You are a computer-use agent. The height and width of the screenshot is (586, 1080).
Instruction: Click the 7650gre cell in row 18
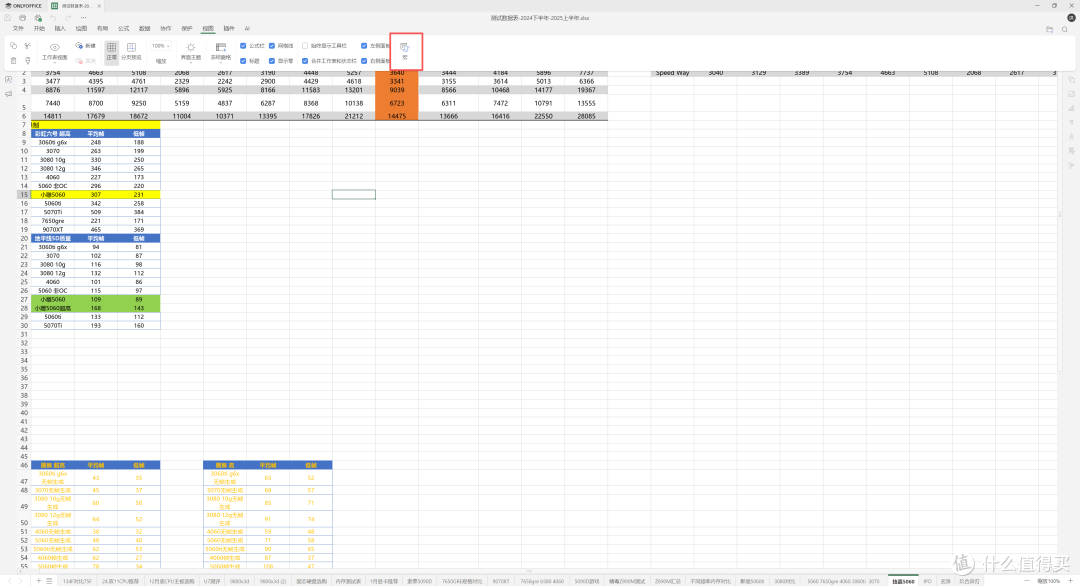52,221
